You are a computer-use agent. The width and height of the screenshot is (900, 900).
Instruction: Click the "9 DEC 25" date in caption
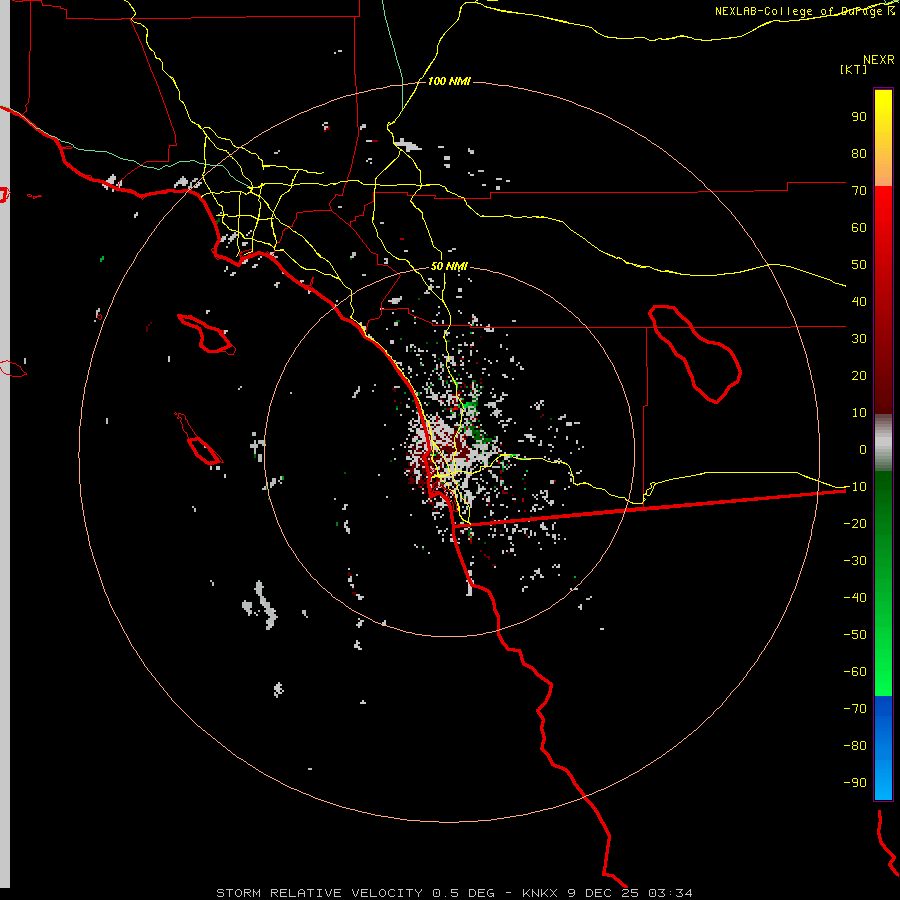[603, 893]
